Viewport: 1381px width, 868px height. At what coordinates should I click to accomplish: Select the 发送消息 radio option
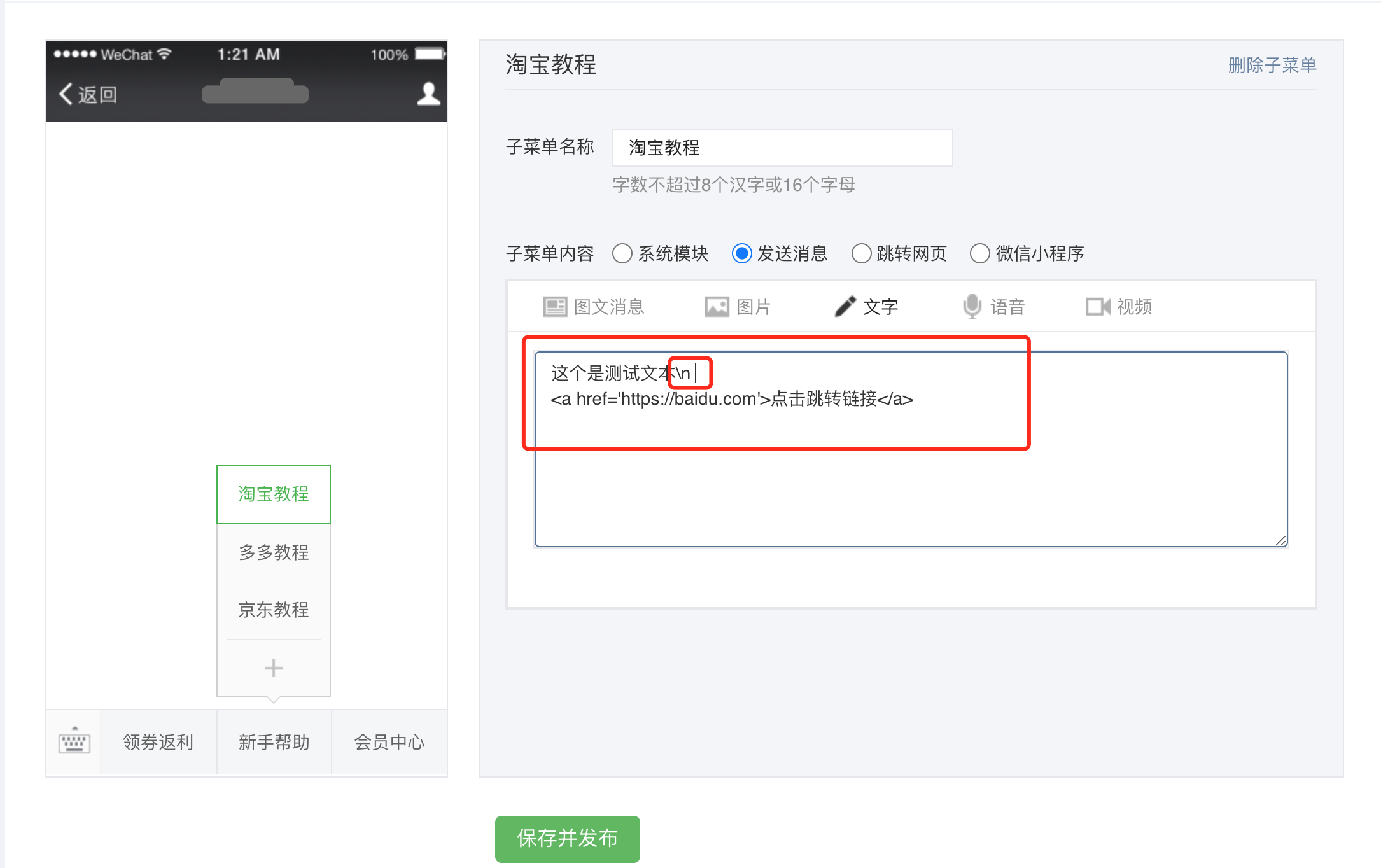click(741, 253)
